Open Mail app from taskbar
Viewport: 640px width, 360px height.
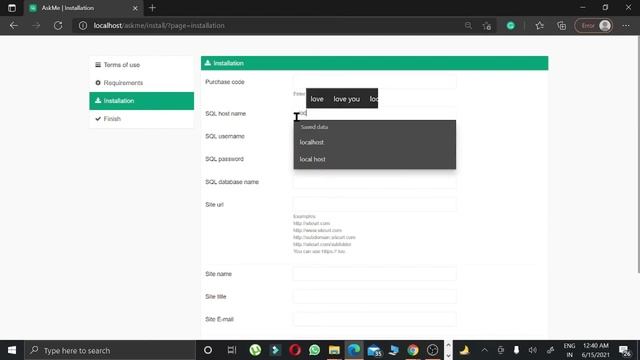pyautogui.click(x=374, y=350)
